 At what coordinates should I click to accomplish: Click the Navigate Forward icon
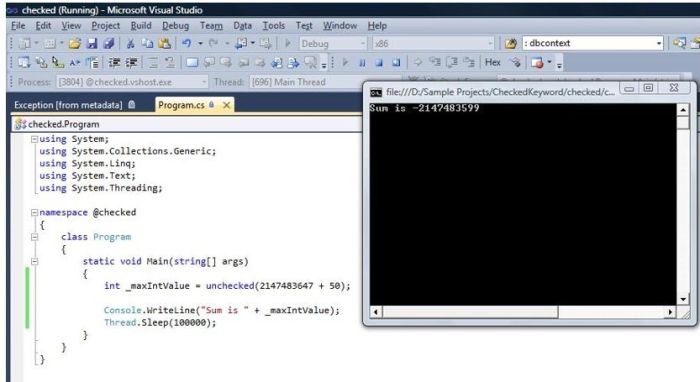click(266, 43)
